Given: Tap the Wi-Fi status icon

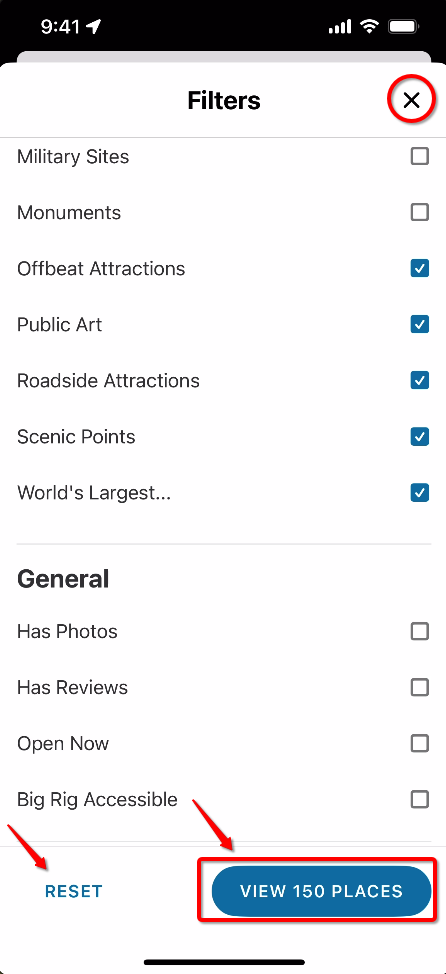Looking at the screenshot, I should 370,27.
